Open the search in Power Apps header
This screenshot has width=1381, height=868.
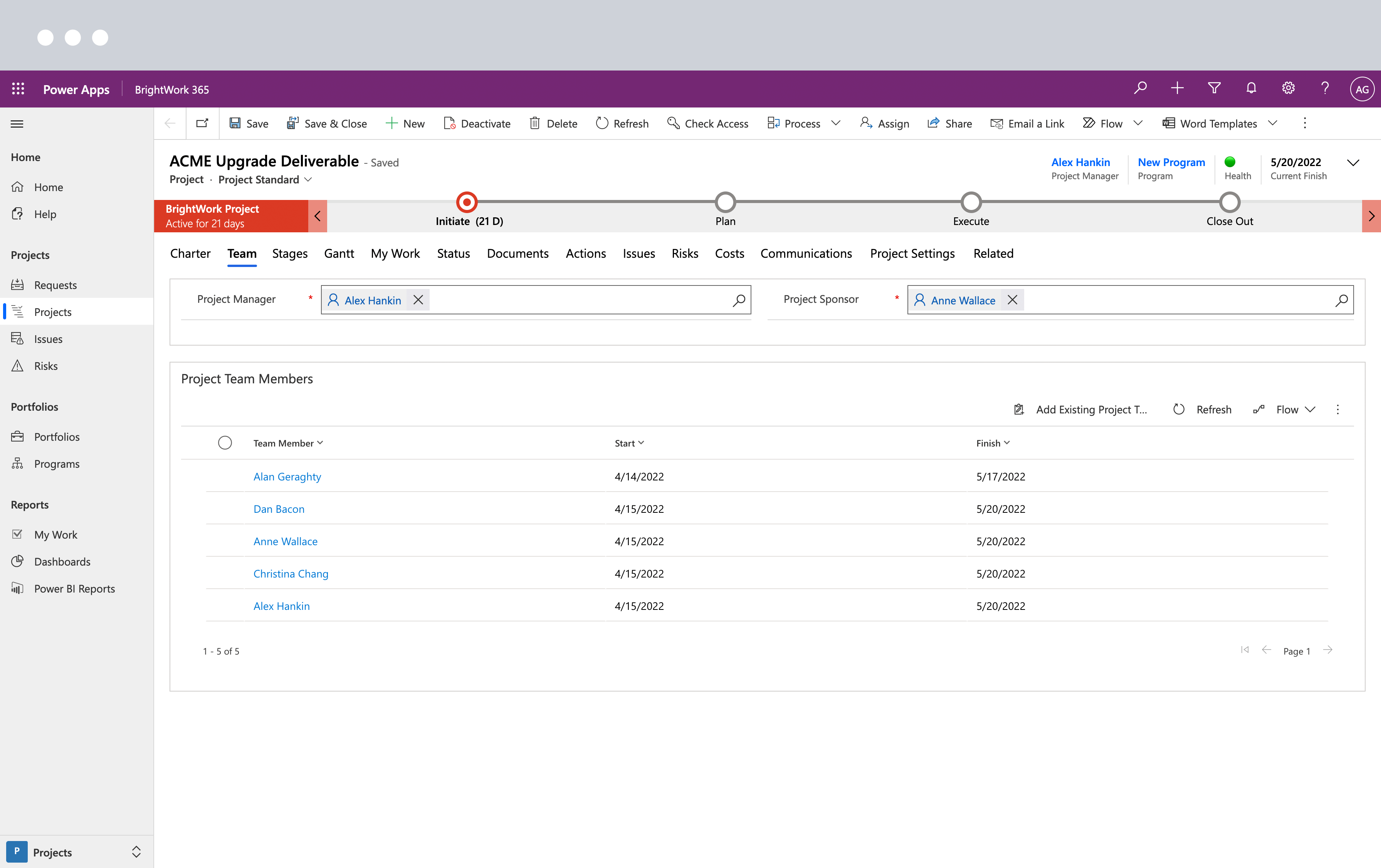[x=1140, y=88]
